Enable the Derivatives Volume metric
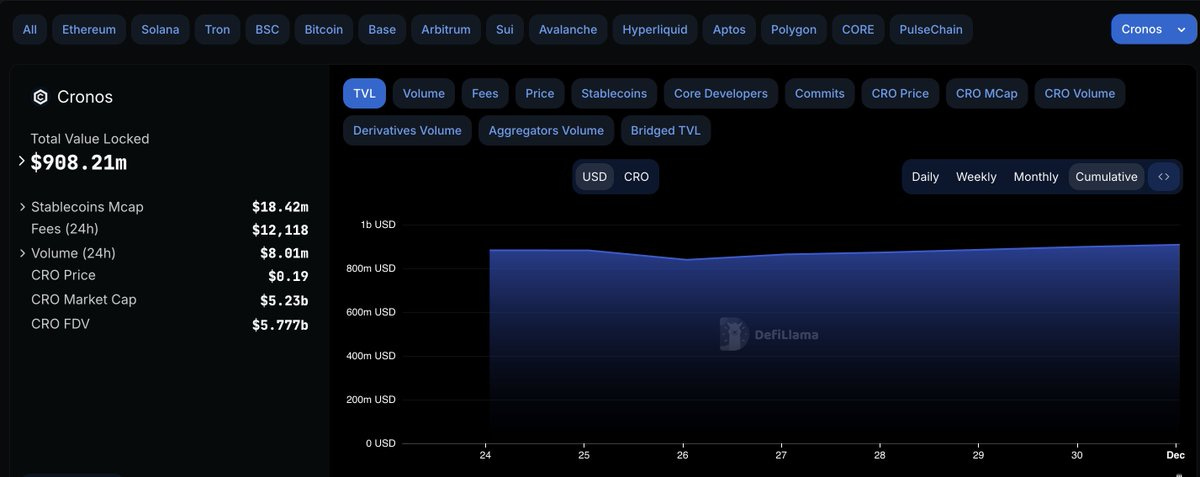Image resolution: width=1200 pixels, height=477 pixels. 407,130
